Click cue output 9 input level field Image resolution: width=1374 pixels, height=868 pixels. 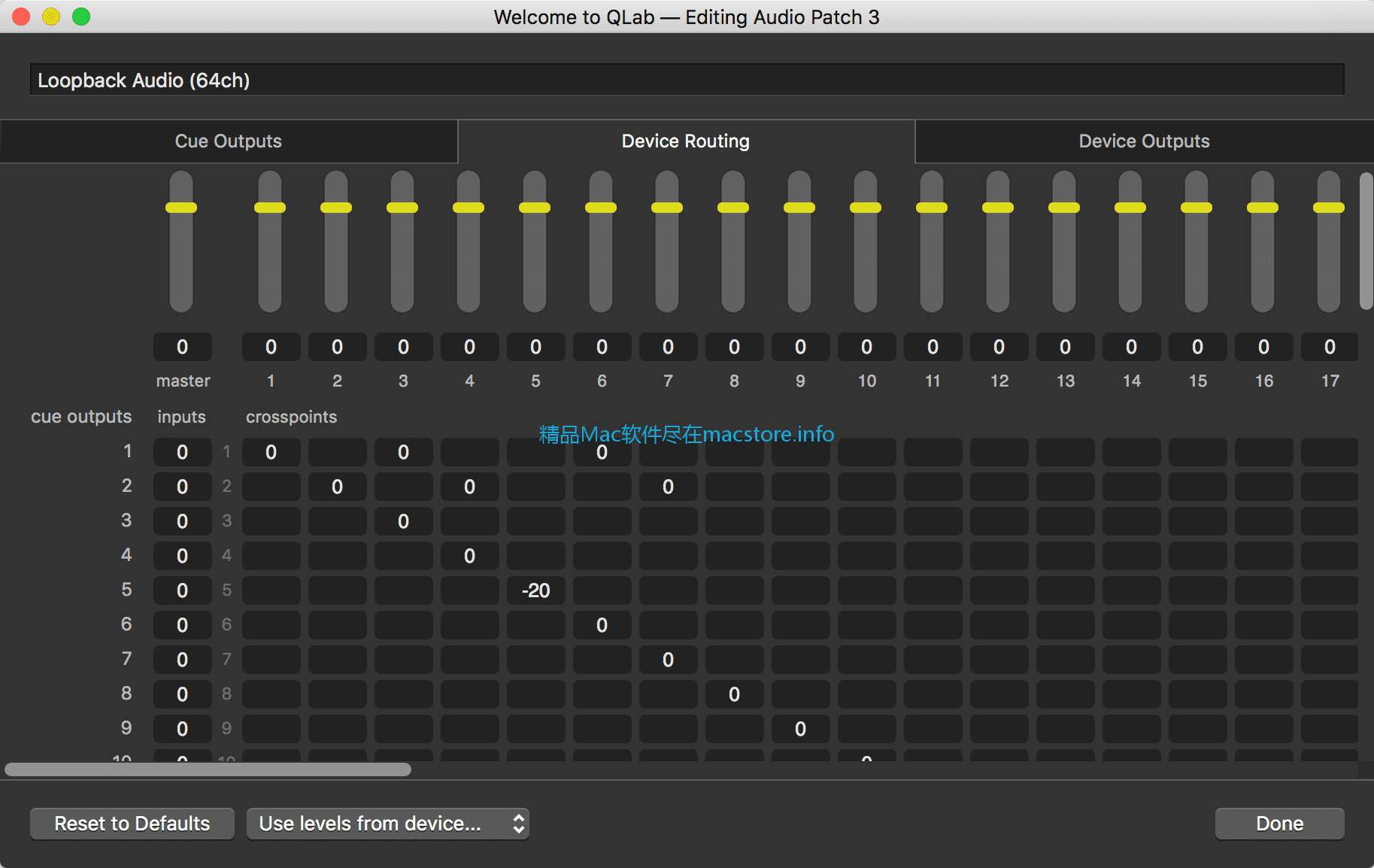coord(183,729)
